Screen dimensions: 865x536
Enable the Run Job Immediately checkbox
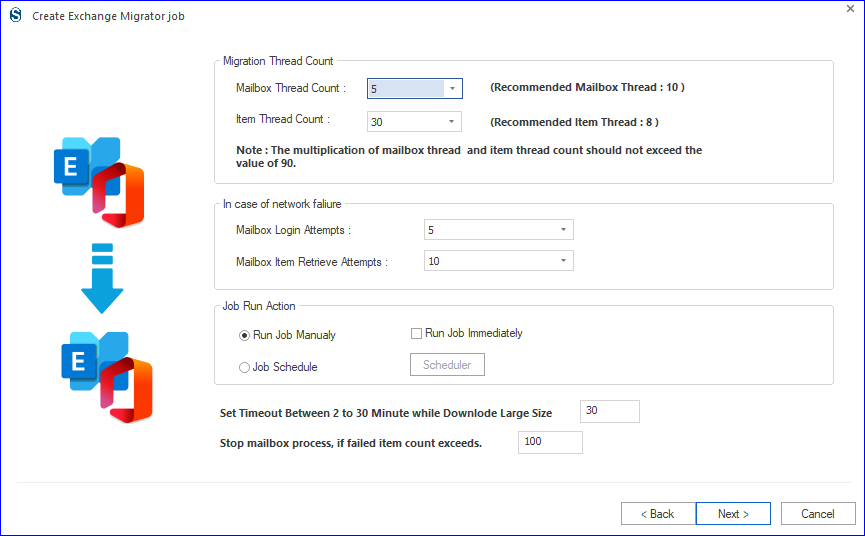[417, 333]
